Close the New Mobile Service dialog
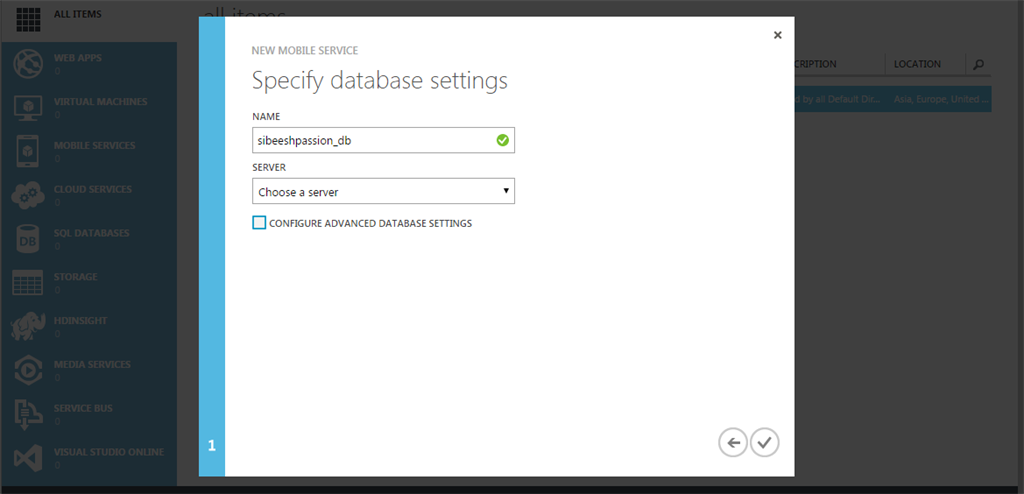This screenshot has height=494, width=1024. 778,35
